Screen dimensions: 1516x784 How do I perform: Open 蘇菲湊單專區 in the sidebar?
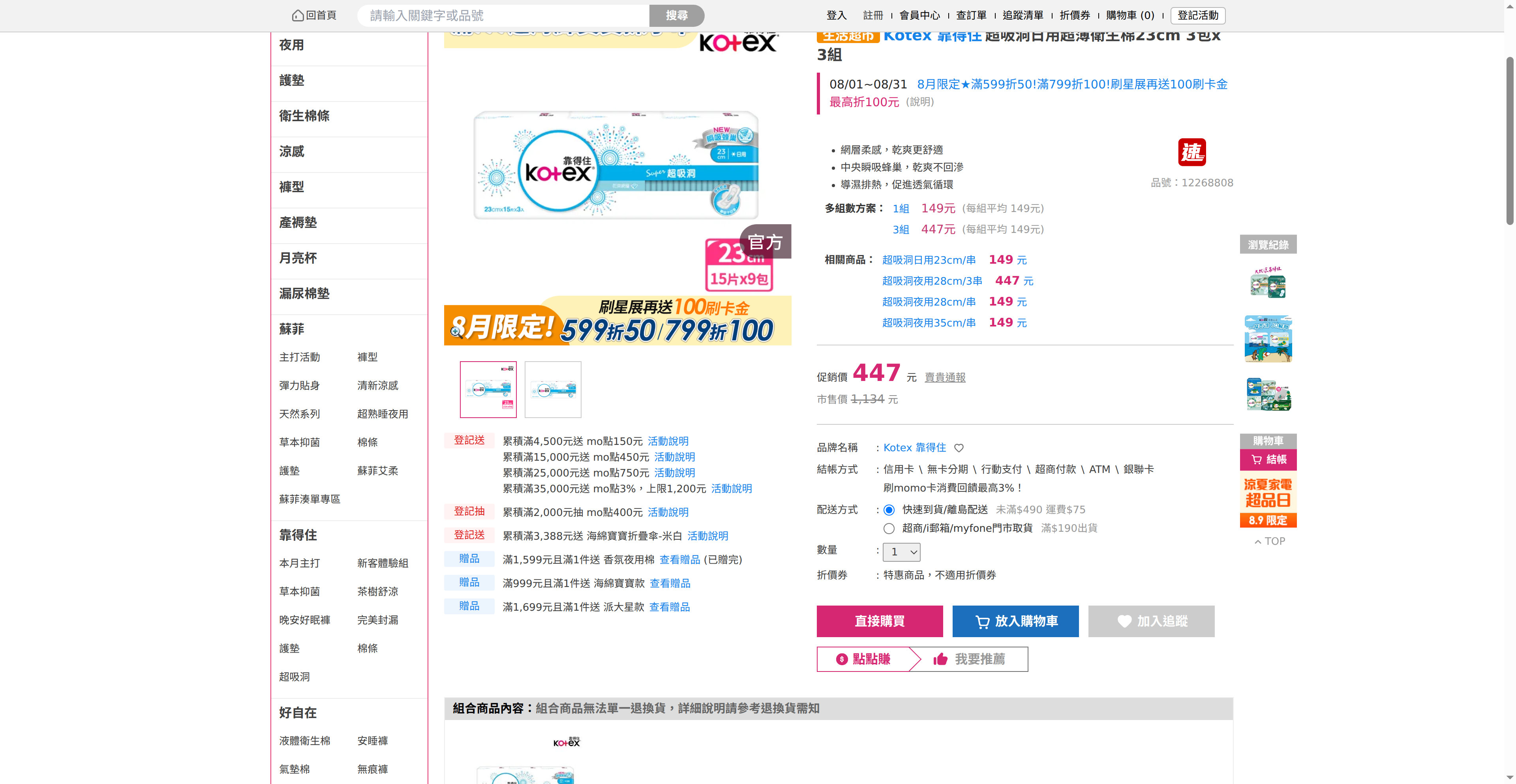click(310, 500)
